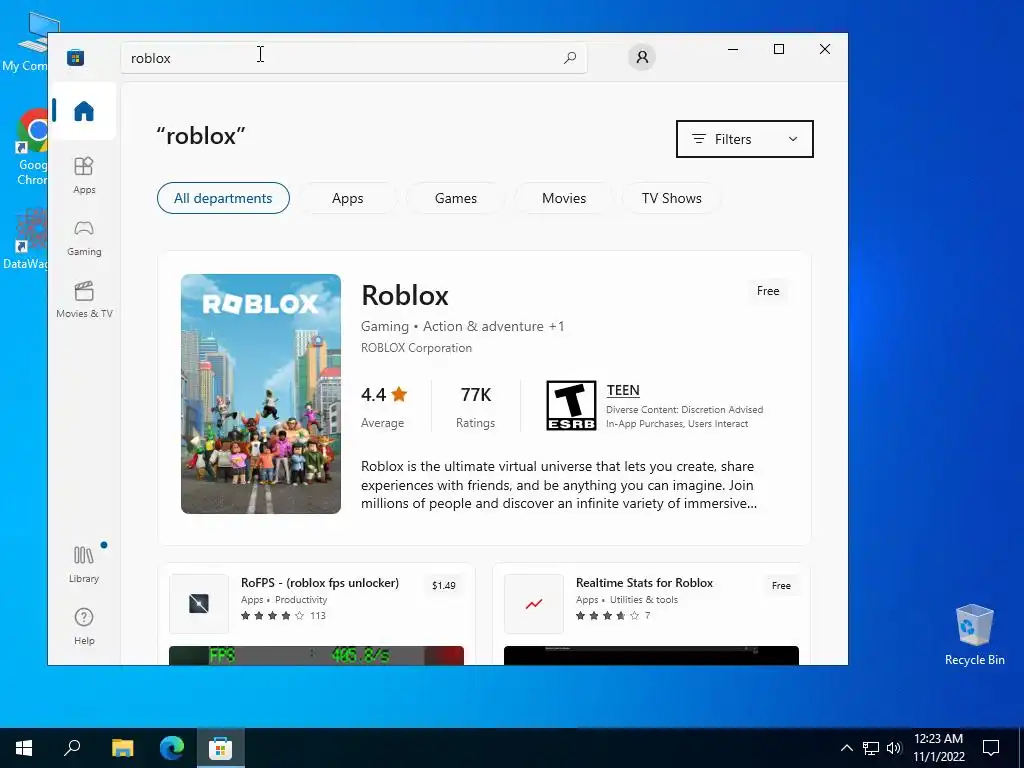Select the Google Chrome desktop shortcut
Screen dimensions: 1024x768
[x=33, y=148]
